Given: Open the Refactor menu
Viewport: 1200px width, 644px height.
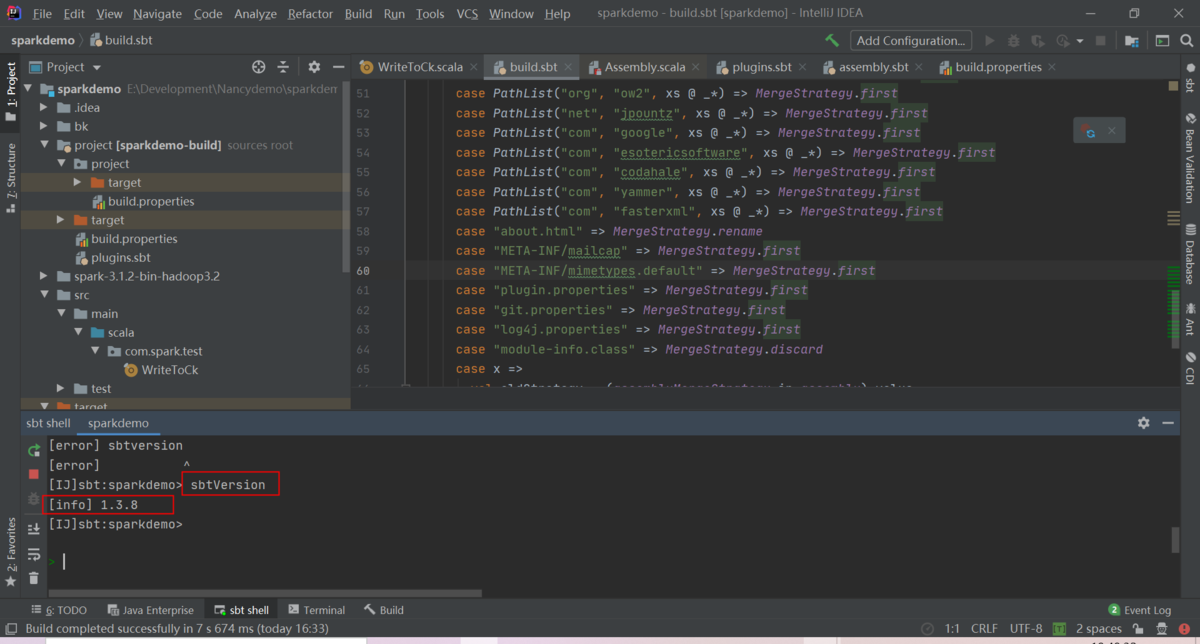Looking at the screenshot, I should [x=310, y=14].
